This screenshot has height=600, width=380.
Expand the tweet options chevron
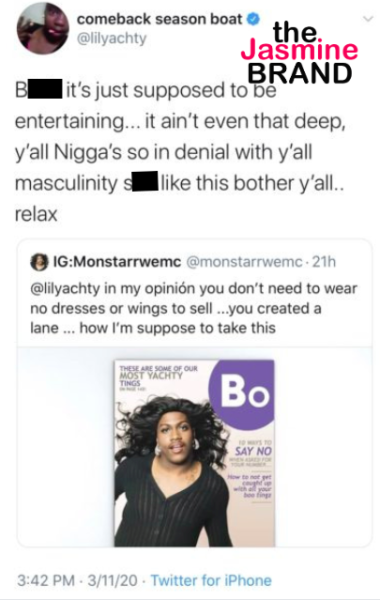coord(367,18)
